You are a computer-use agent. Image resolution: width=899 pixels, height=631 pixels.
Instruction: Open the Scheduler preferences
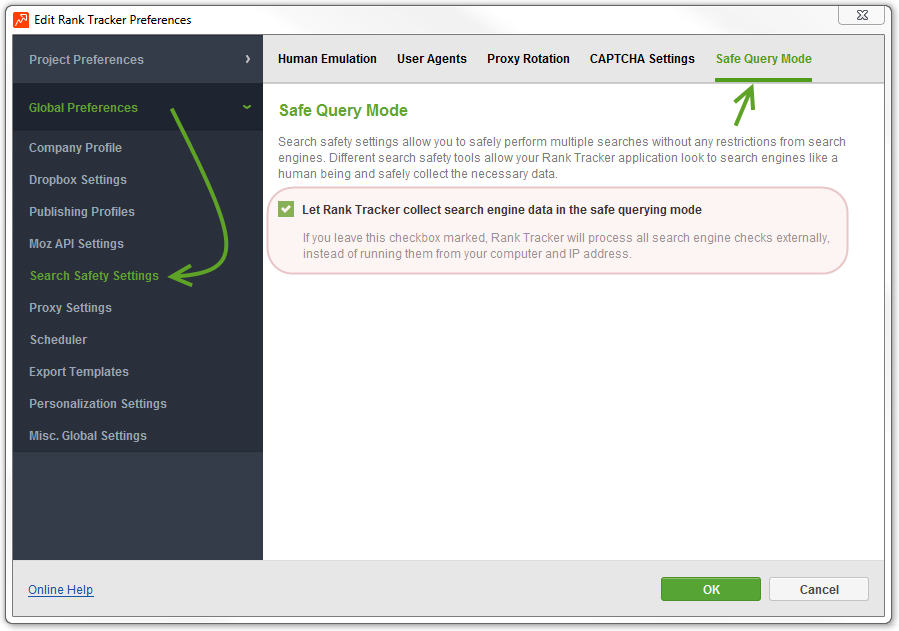[x=58, y=340]
